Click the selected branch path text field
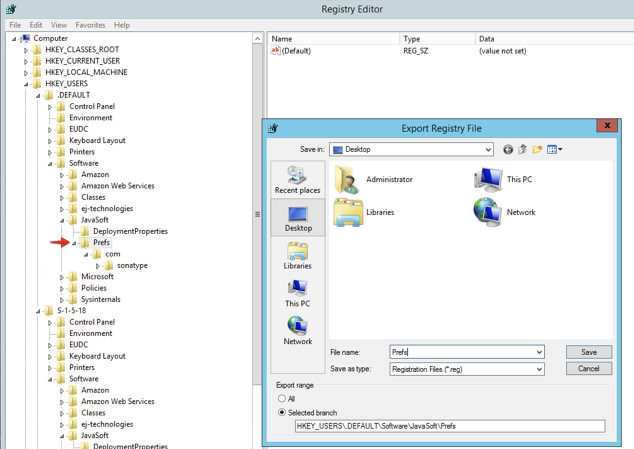Image resolution: width=634 pixels, height=449 pixels. tap(449, 426)
